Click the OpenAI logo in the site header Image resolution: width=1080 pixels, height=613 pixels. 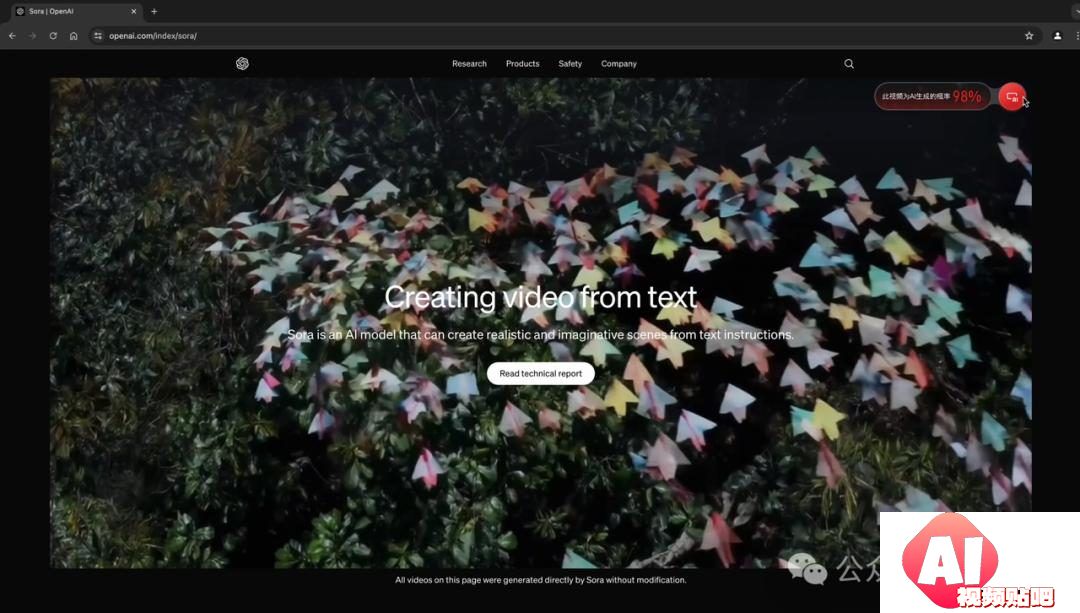pos(242,63)
